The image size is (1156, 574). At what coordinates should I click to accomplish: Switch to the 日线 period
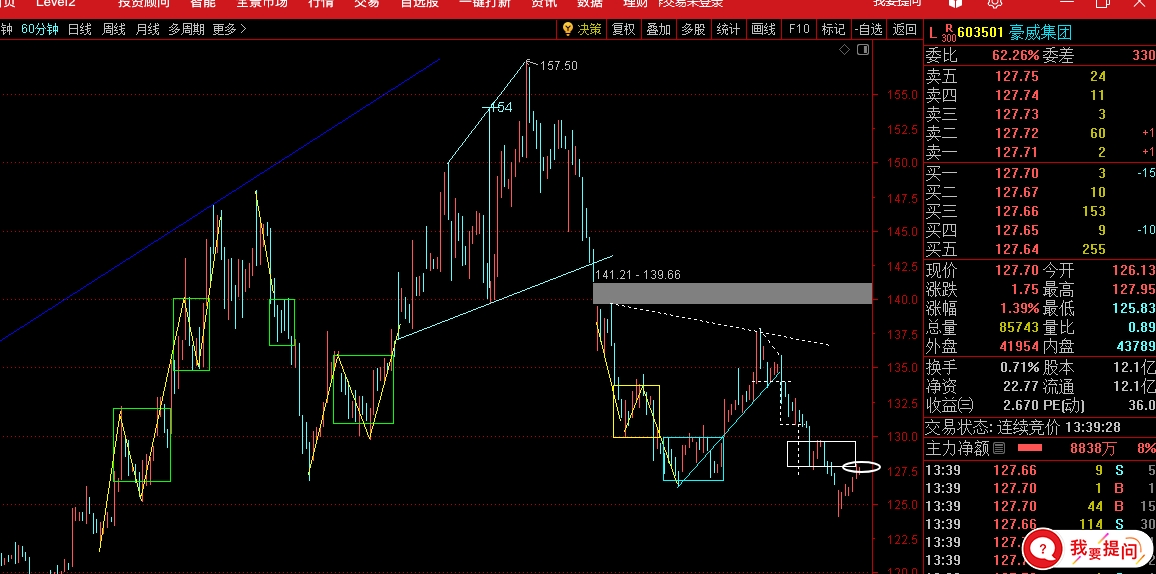coord(80,29)
